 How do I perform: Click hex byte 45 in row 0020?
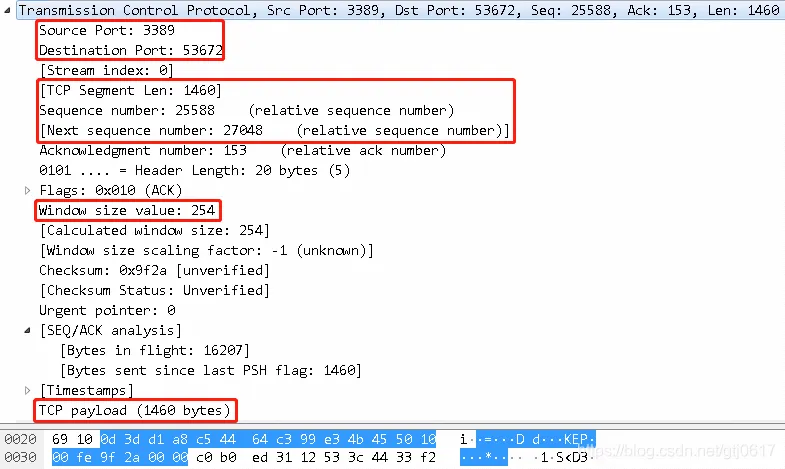click(x=379, y=439)
